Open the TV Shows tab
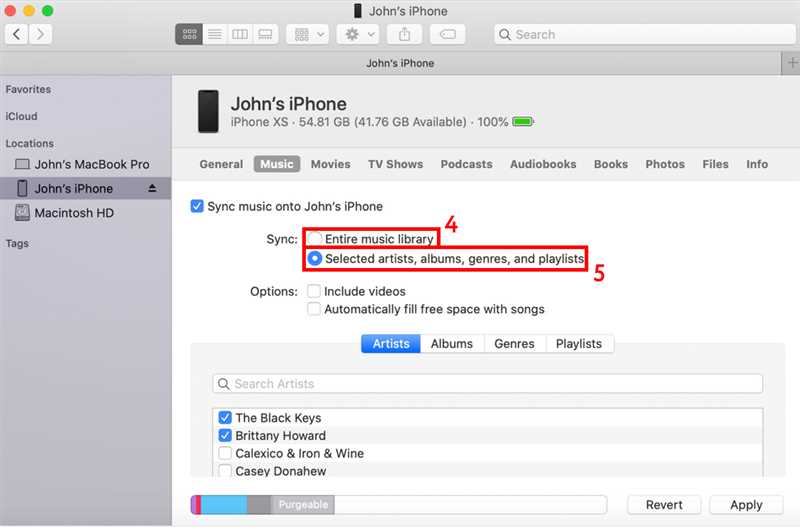 click(395, 164)
